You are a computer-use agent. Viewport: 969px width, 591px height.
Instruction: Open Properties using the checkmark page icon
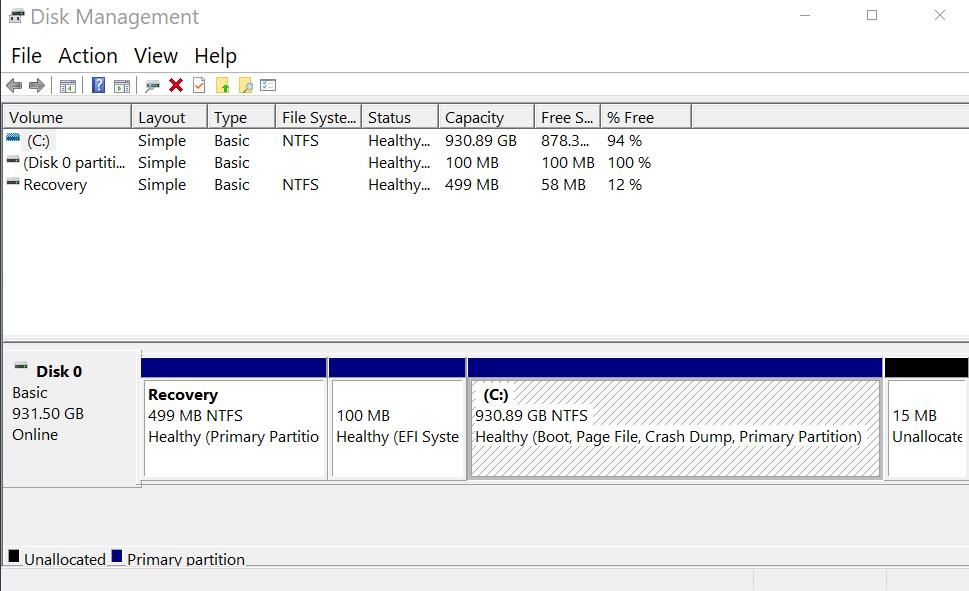tap(199, 85)
